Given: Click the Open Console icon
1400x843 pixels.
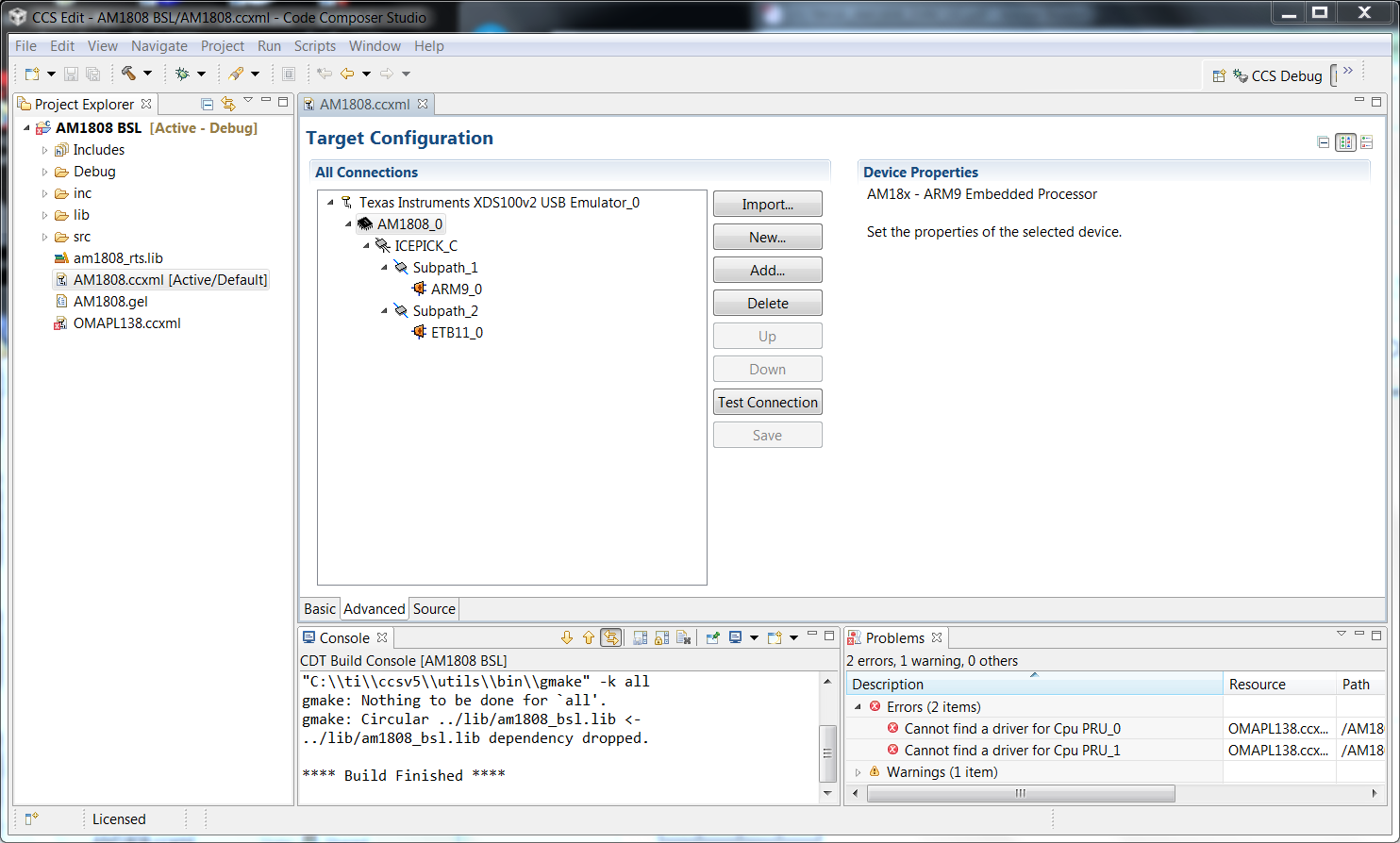Looking at the screenshot, I should [775, 637].
